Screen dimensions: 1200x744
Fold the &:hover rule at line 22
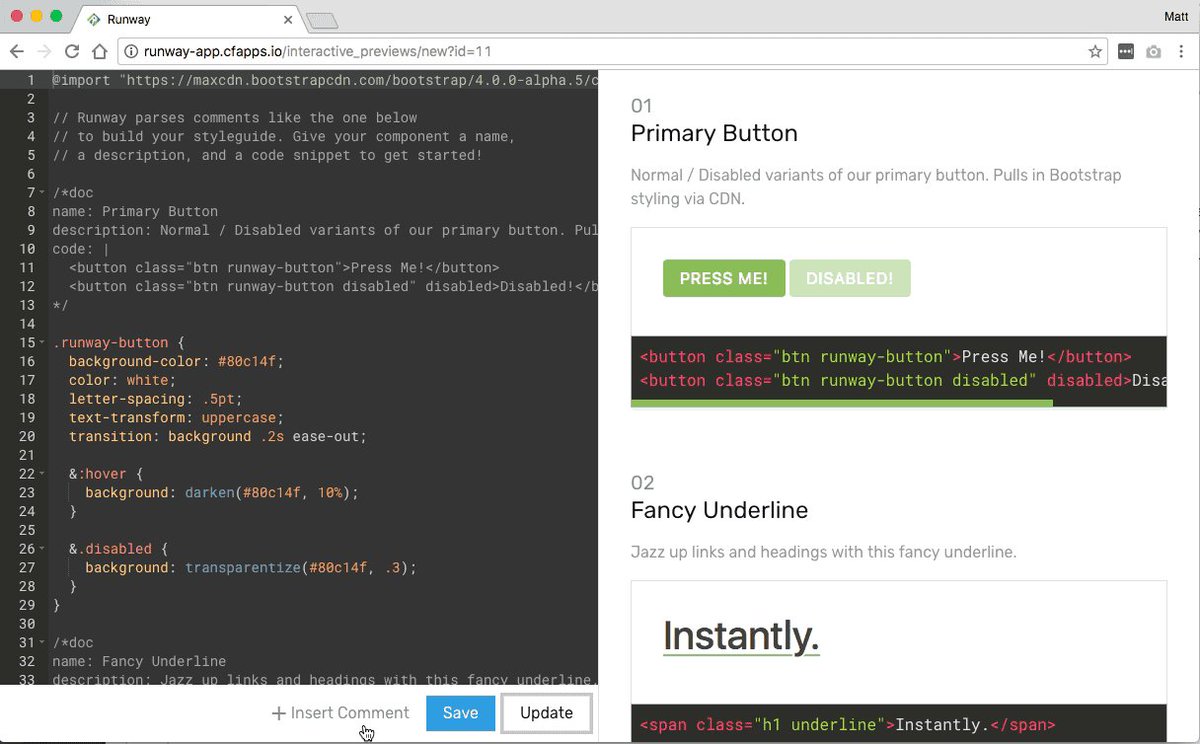pyautogui.click(x=41, y=474)
